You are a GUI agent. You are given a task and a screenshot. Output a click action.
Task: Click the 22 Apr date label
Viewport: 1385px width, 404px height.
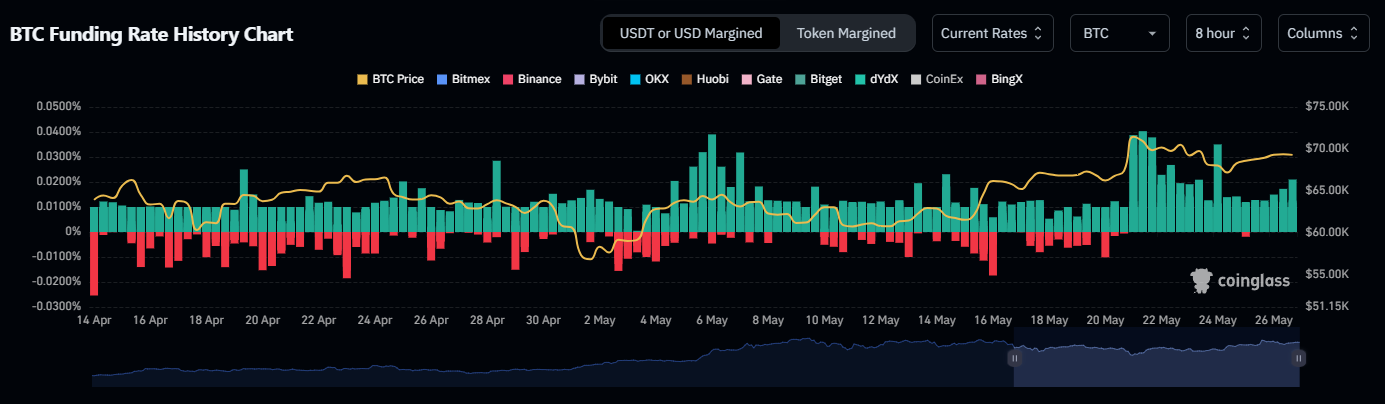pyautogui.click(x=318, y=321)
